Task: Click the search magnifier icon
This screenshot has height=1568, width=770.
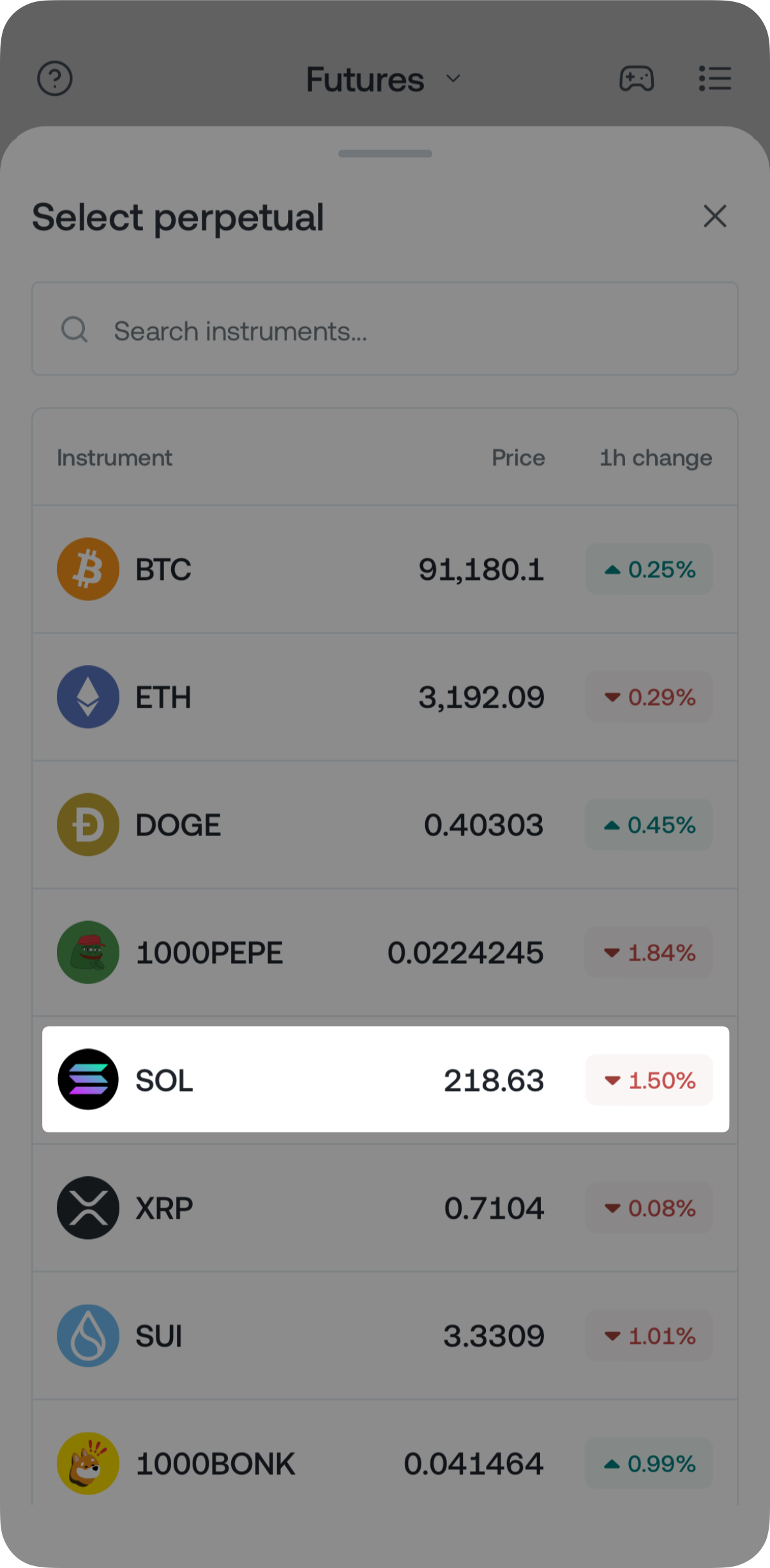Action: point(74,330)
